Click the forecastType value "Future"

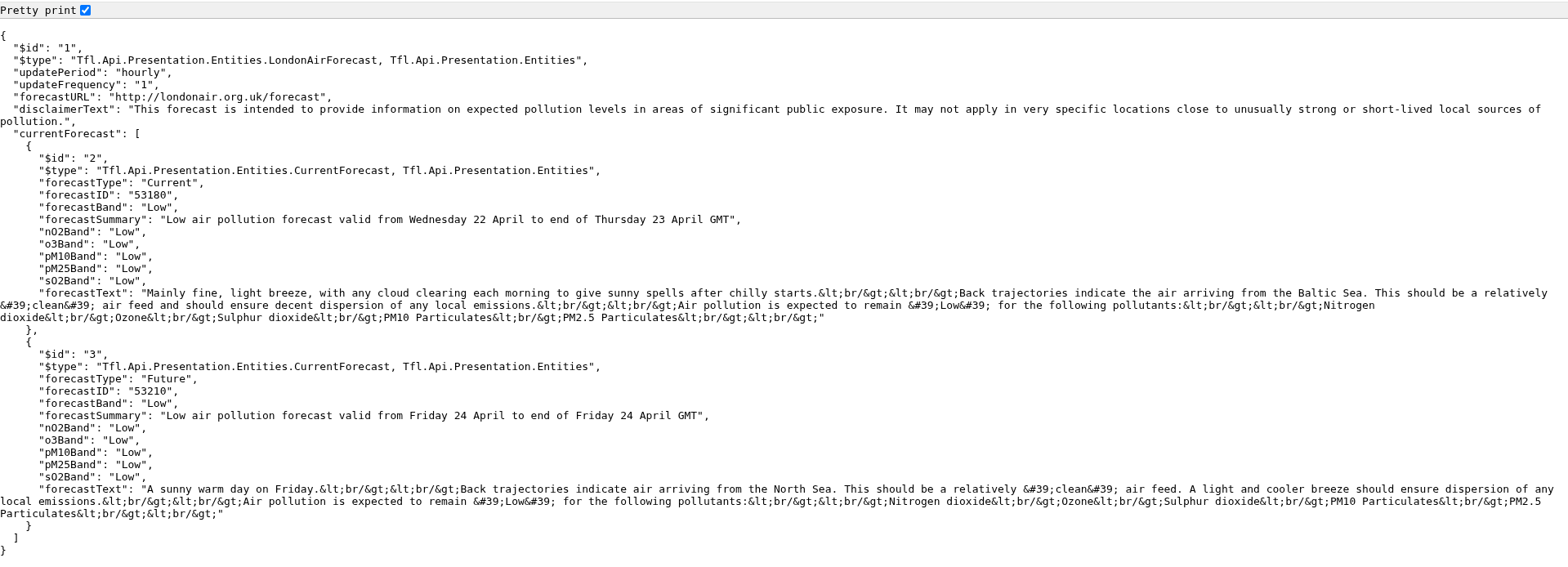[168, 379]
